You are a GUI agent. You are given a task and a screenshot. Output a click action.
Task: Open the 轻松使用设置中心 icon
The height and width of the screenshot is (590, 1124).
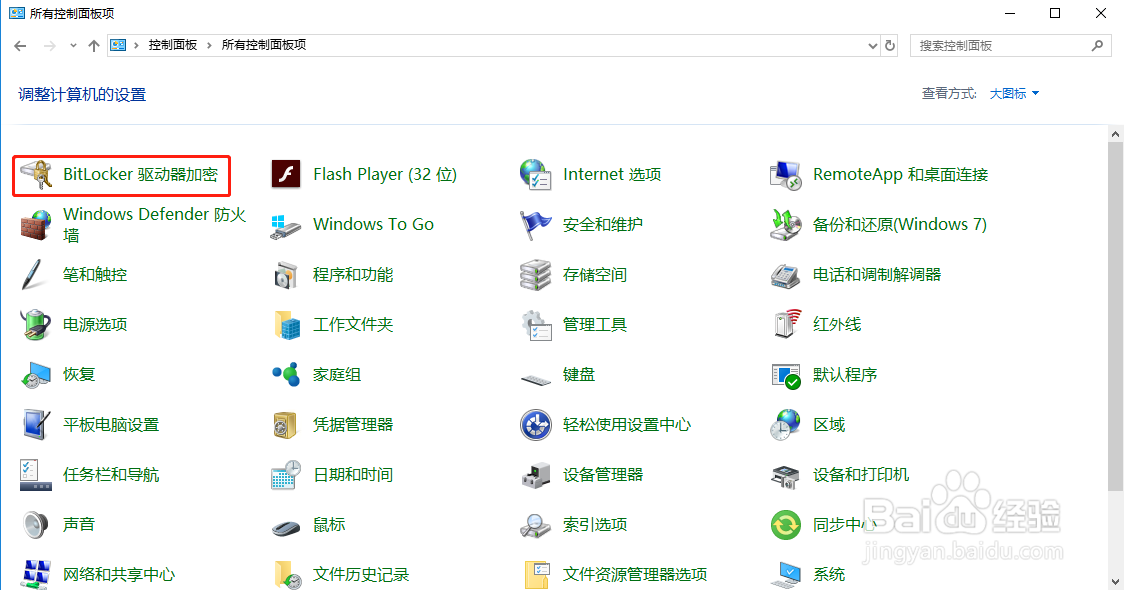535,424
